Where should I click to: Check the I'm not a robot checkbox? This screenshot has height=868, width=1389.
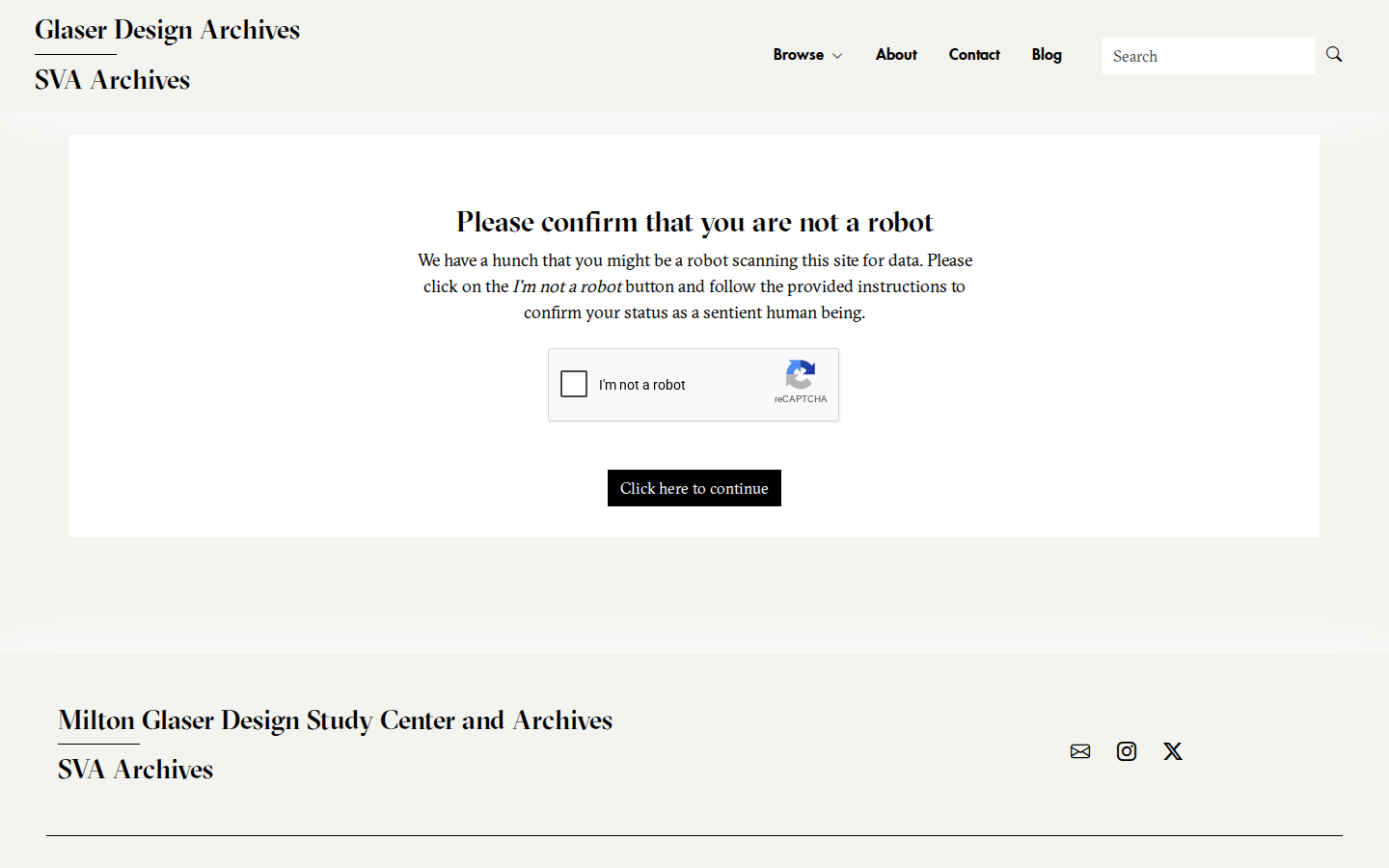(x=574, y=384)
